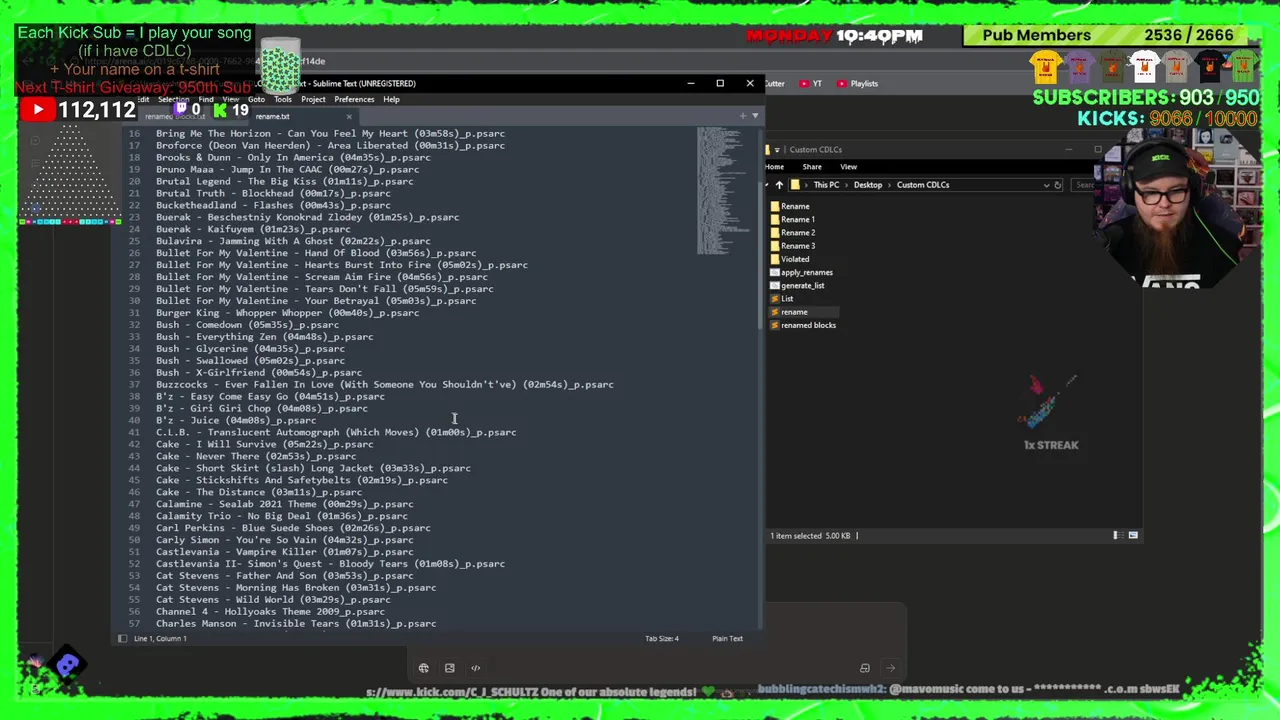Switch Explorer to large icons view icon
1280x720 pixels.
pos(1133,535)
